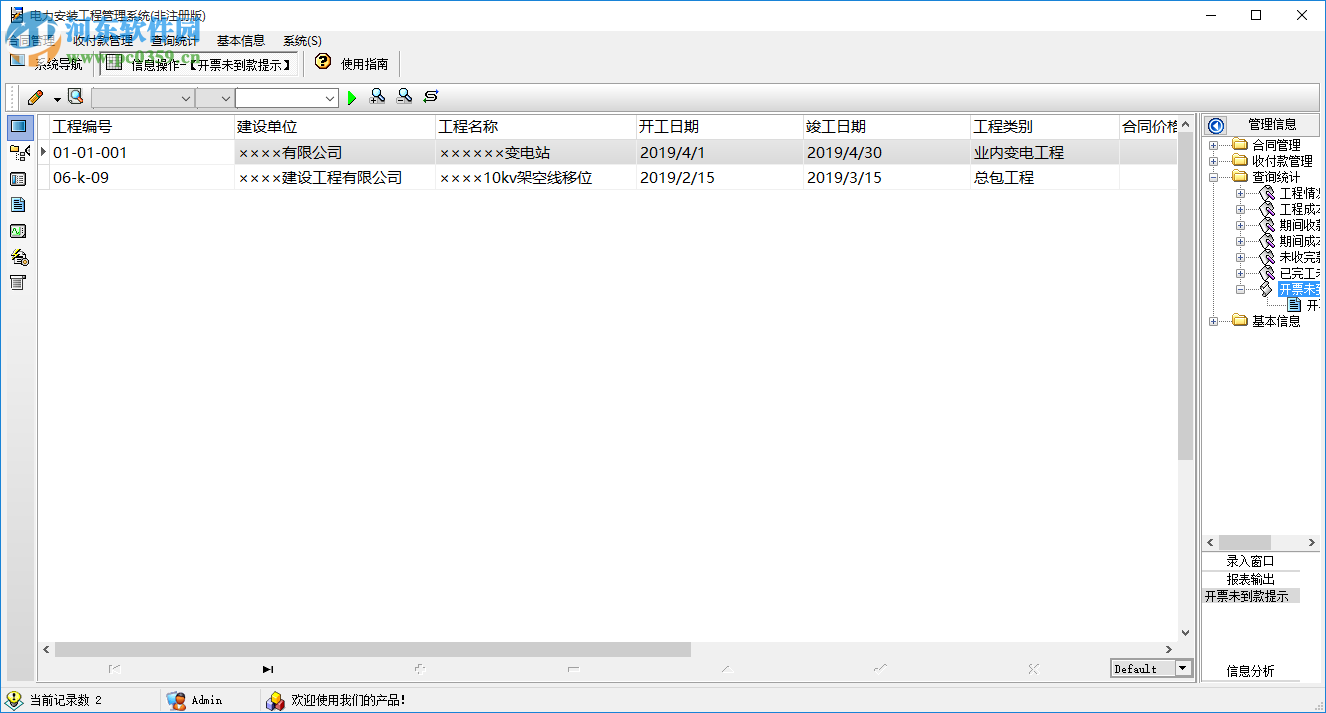The image size is (1326, 713).
Task: Click the tree structure icon in left sidebar
Action: click(x=19, y=153)
